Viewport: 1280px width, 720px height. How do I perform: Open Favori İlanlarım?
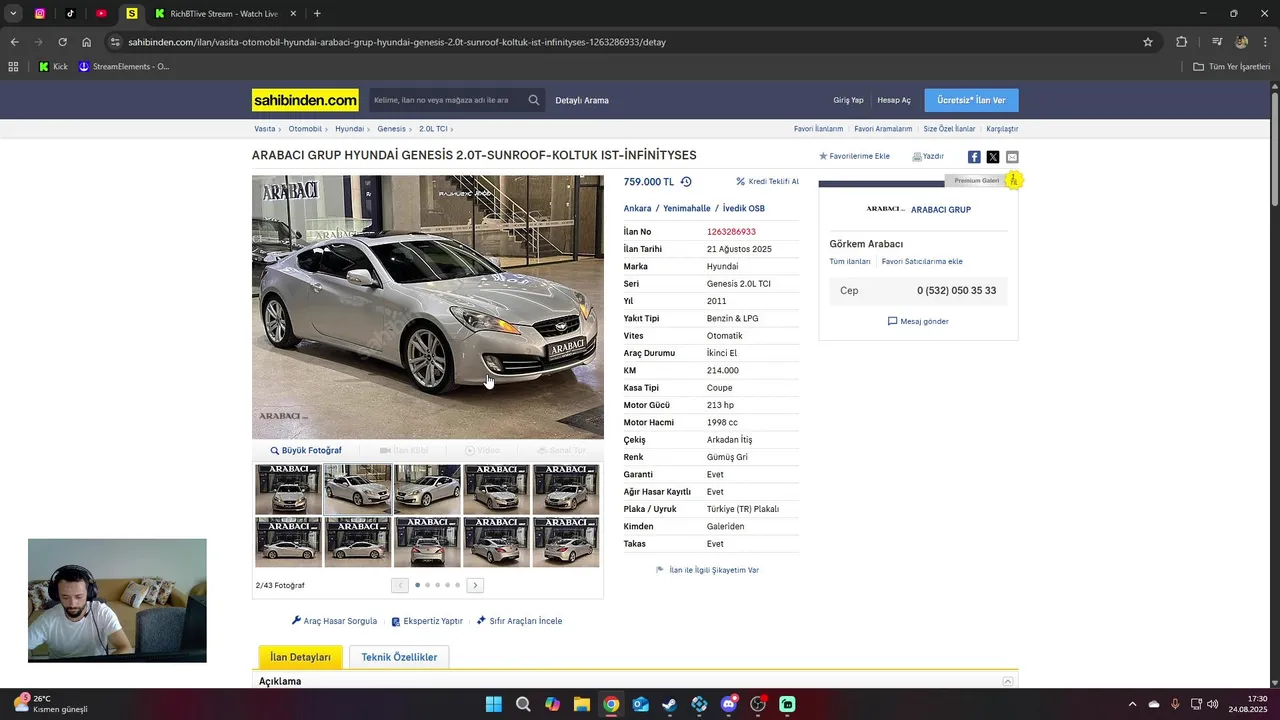(818, 129)
